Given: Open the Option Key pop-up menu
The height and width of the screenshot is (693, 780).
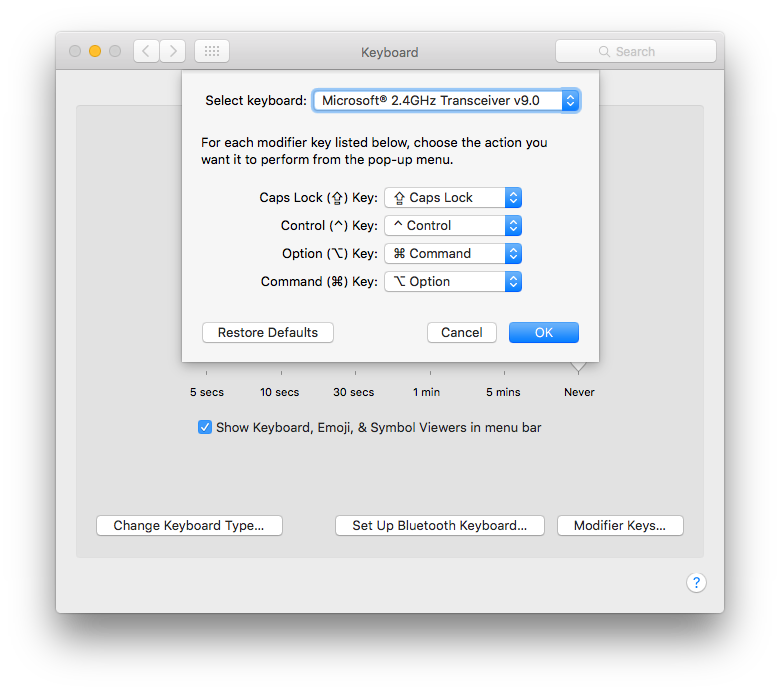Looking at the screenshot, I should (x=453, y=253).
